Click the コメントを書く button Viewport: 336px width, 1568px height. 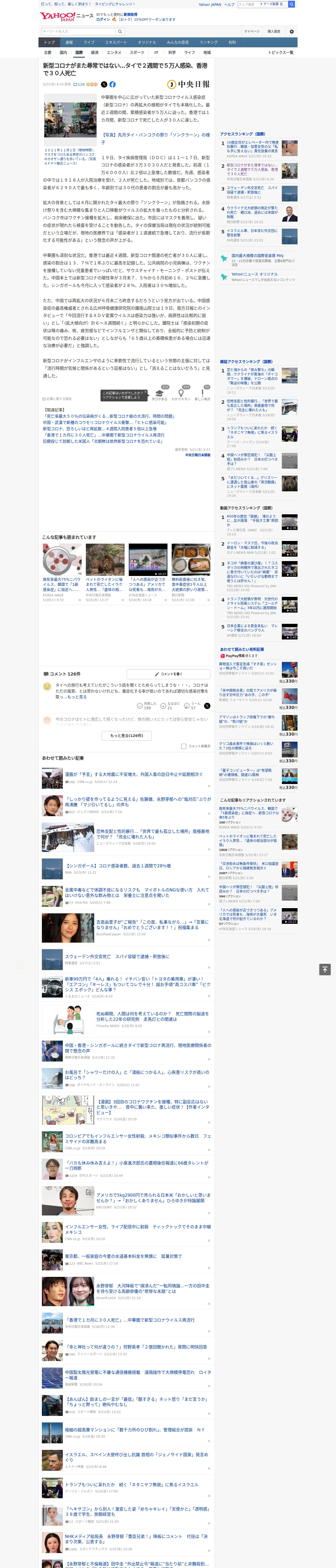(169, 674)
